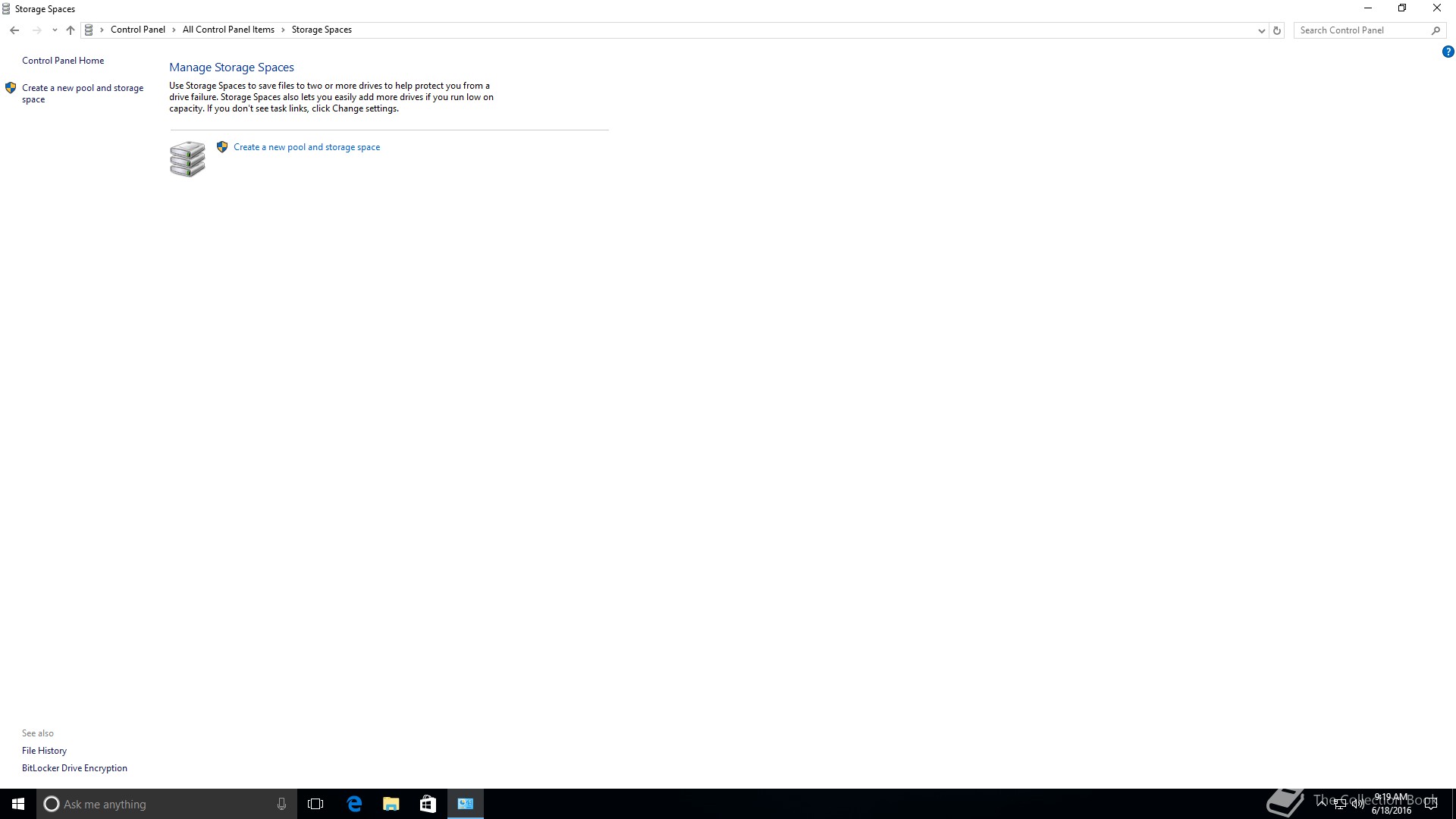Select All Control Panel Items breadcrumb
Viewport: 1456px width, 819px height.
[228, 30]
